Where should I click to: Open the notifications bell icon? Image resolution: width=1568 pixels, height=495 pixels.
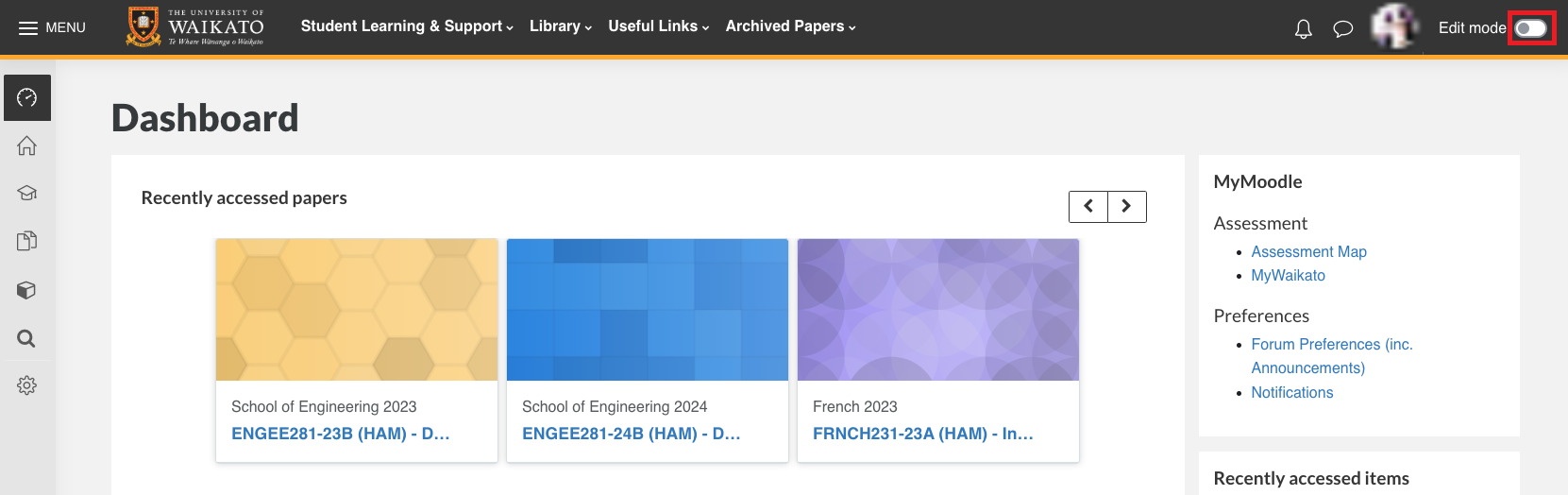point(1304,29)
